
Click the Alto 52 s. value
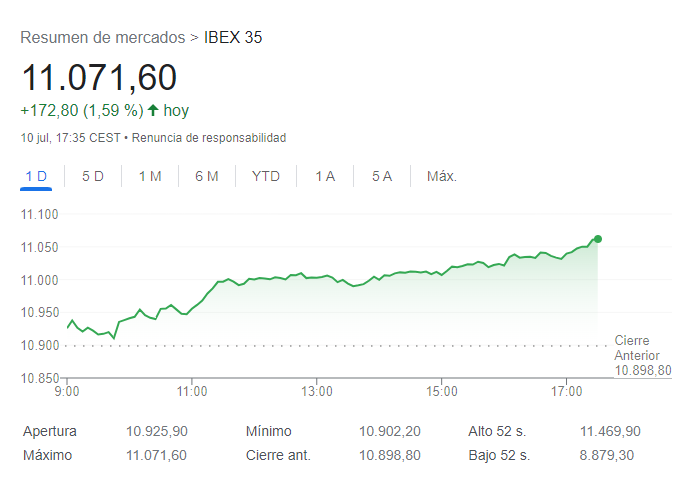pos(610,432)
